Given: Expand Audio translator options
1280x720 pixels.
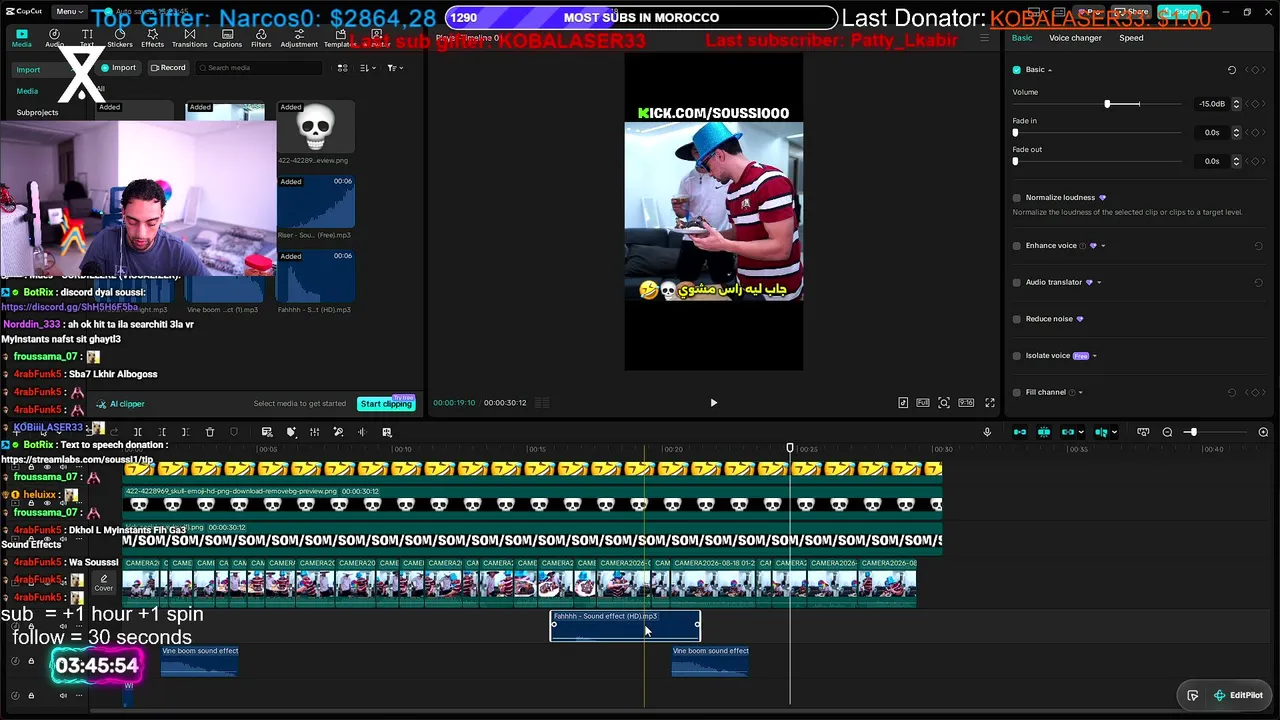Looking at the screenshot, I should click(x=1099, y=282).
